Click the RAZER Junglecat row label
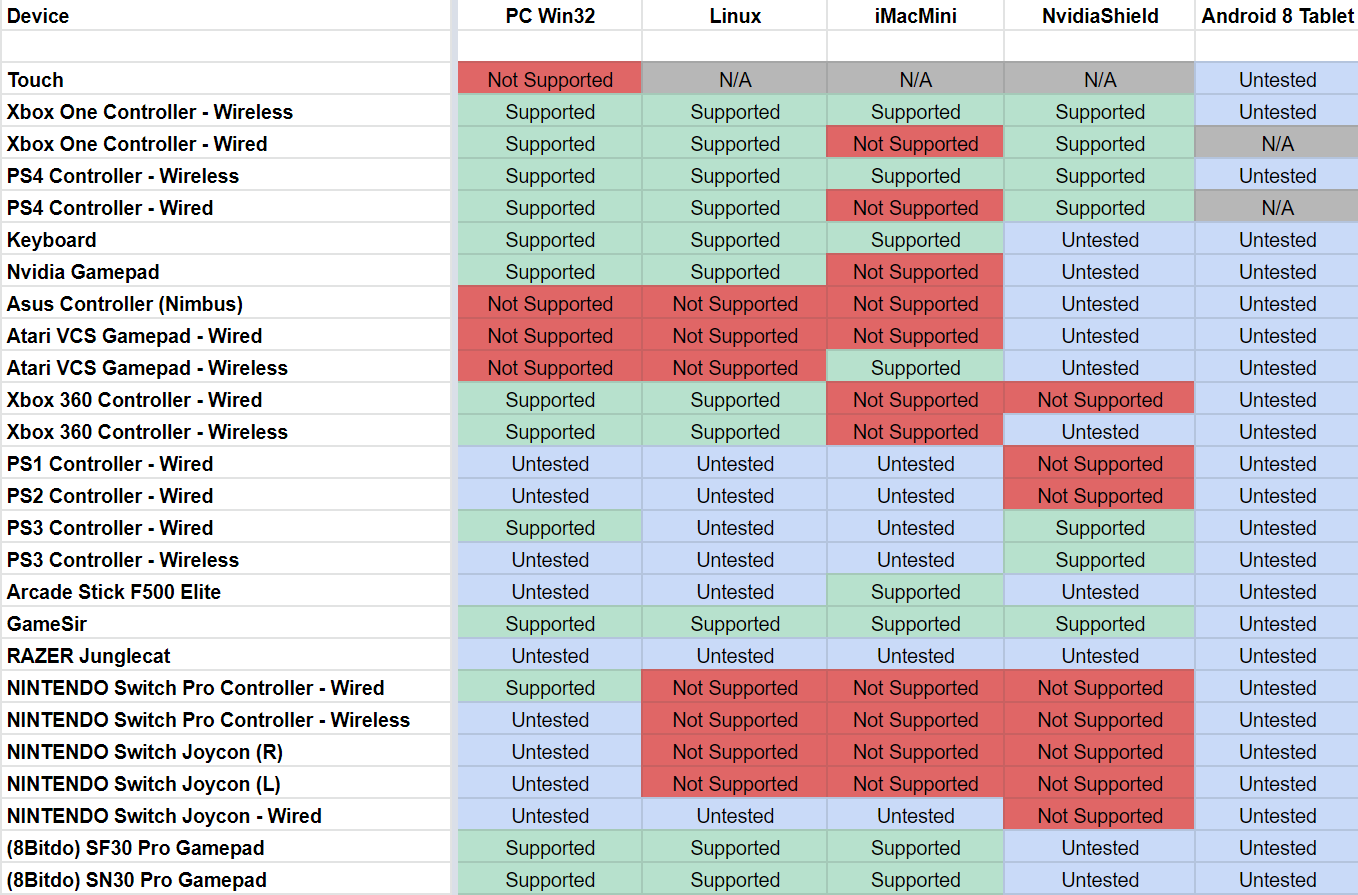The width and height of the screenshot is (1358, 895). point(89,656)
